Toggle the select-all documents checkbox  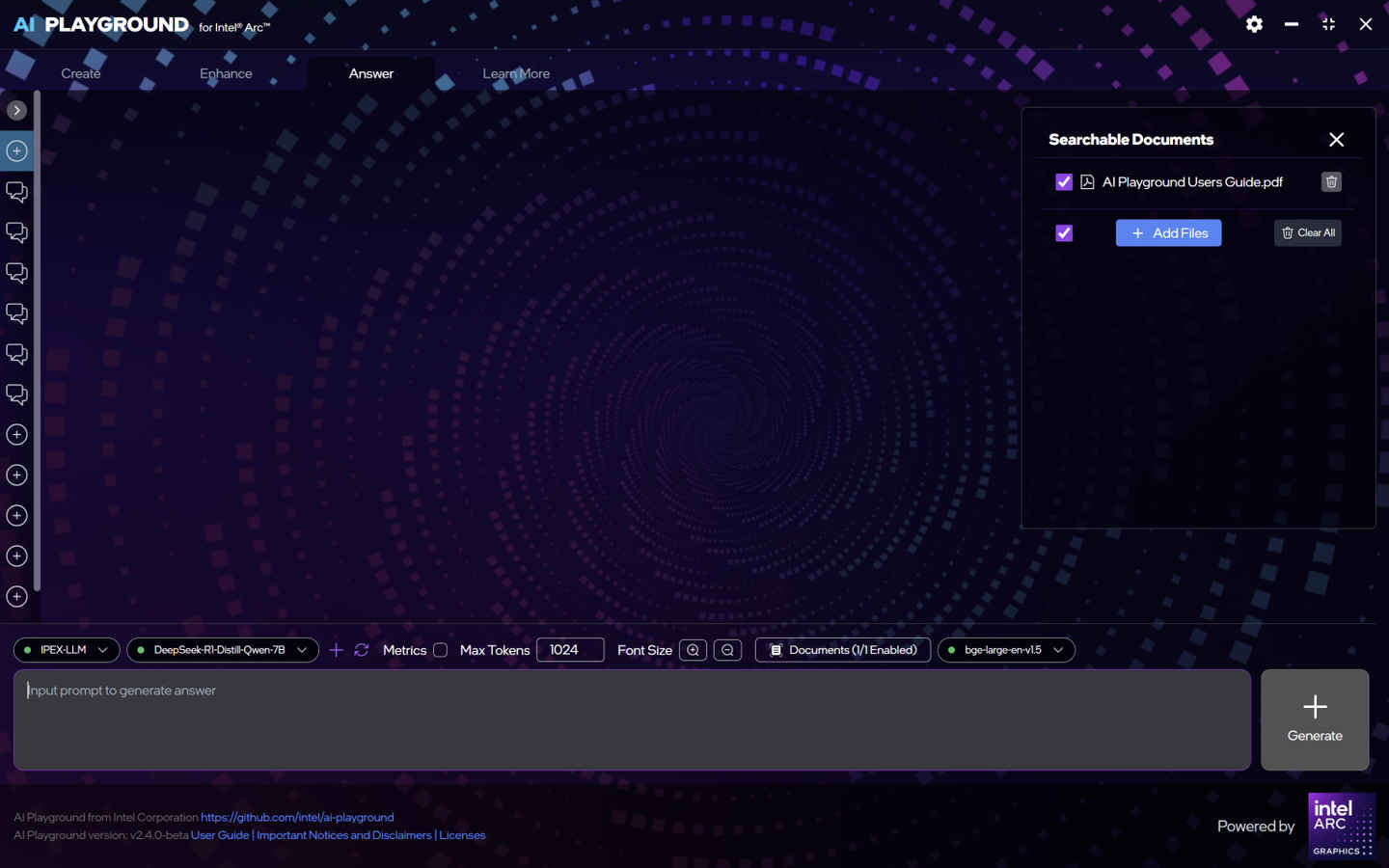tap(1064, 233)
